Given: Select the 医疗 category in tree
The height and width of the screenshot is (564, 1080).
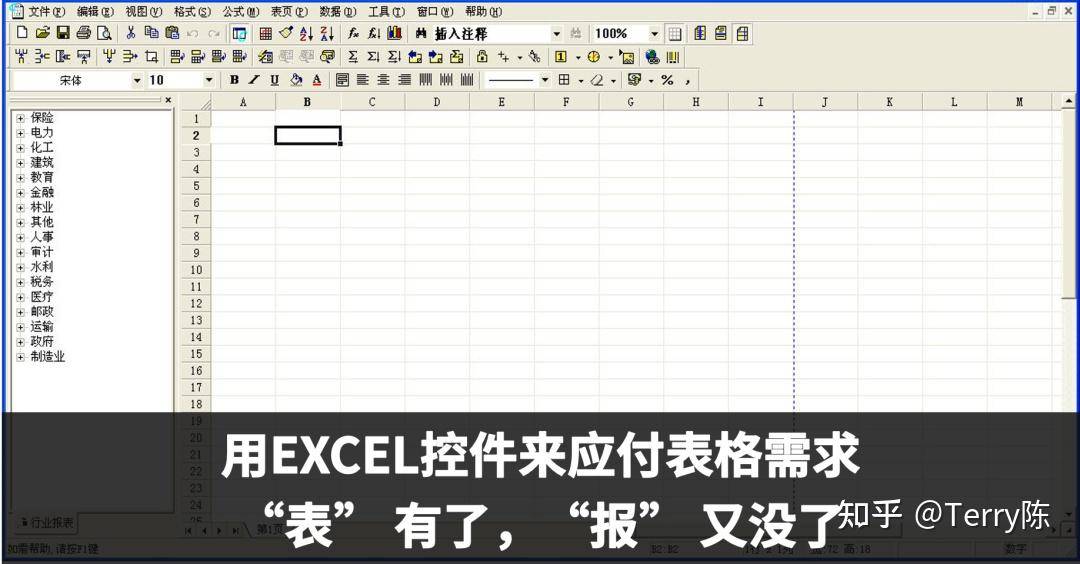Looking at the screenshot, I should [41, 297].
